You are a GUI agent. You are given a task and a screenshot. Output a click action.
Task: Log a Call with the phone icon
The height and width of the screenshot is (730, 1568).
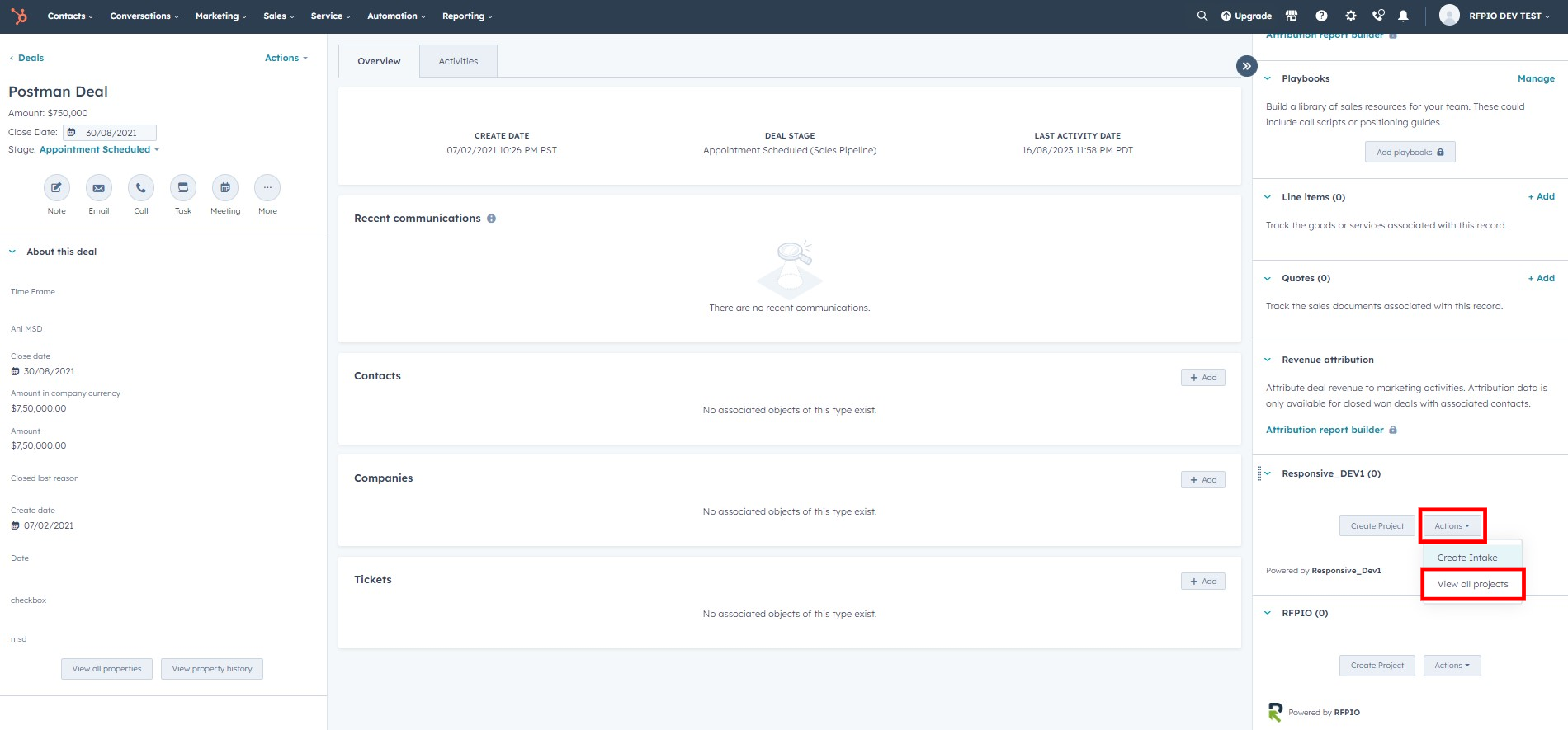tap(141, 188)
